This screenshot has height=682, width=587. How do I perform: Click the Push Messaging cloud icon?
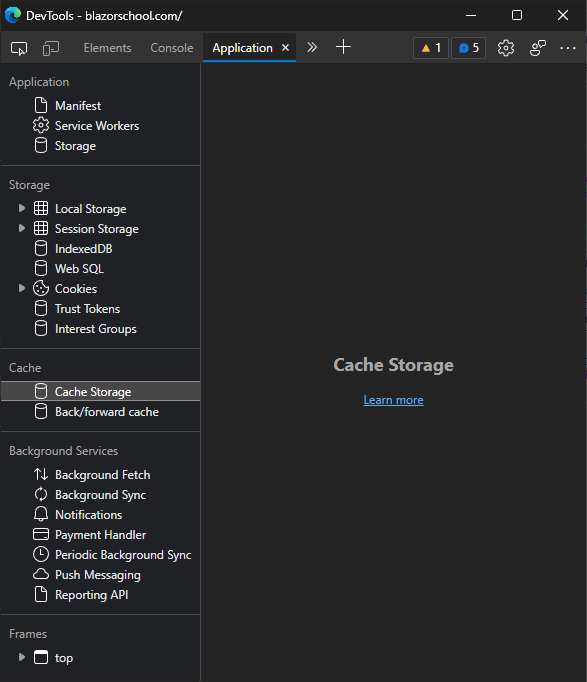pyautogui.click(x=41, y=575)
